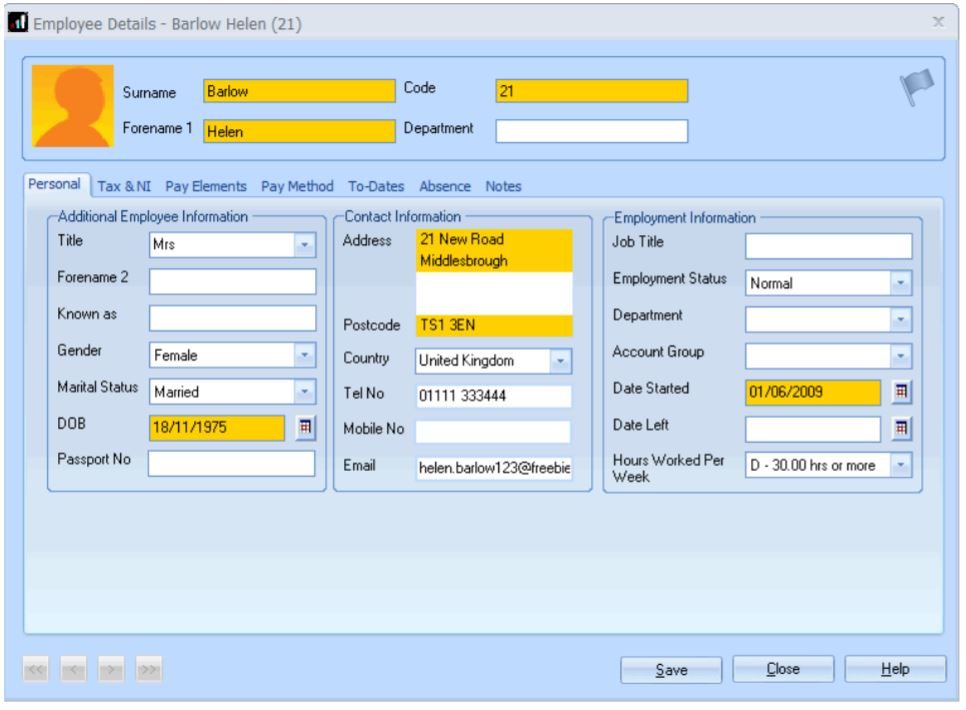Click the Date Left input field
The height and width of the screenshot is (710, 966).
(813, 429)
